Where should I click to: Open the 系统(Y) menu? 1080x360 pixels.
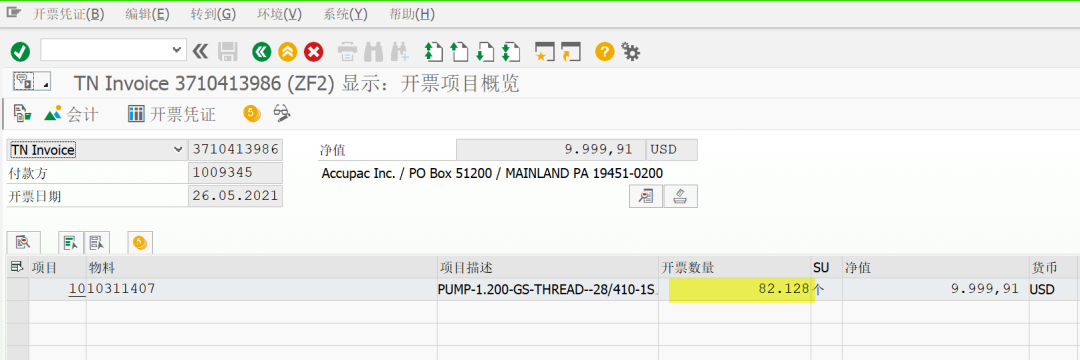point(345,14)
